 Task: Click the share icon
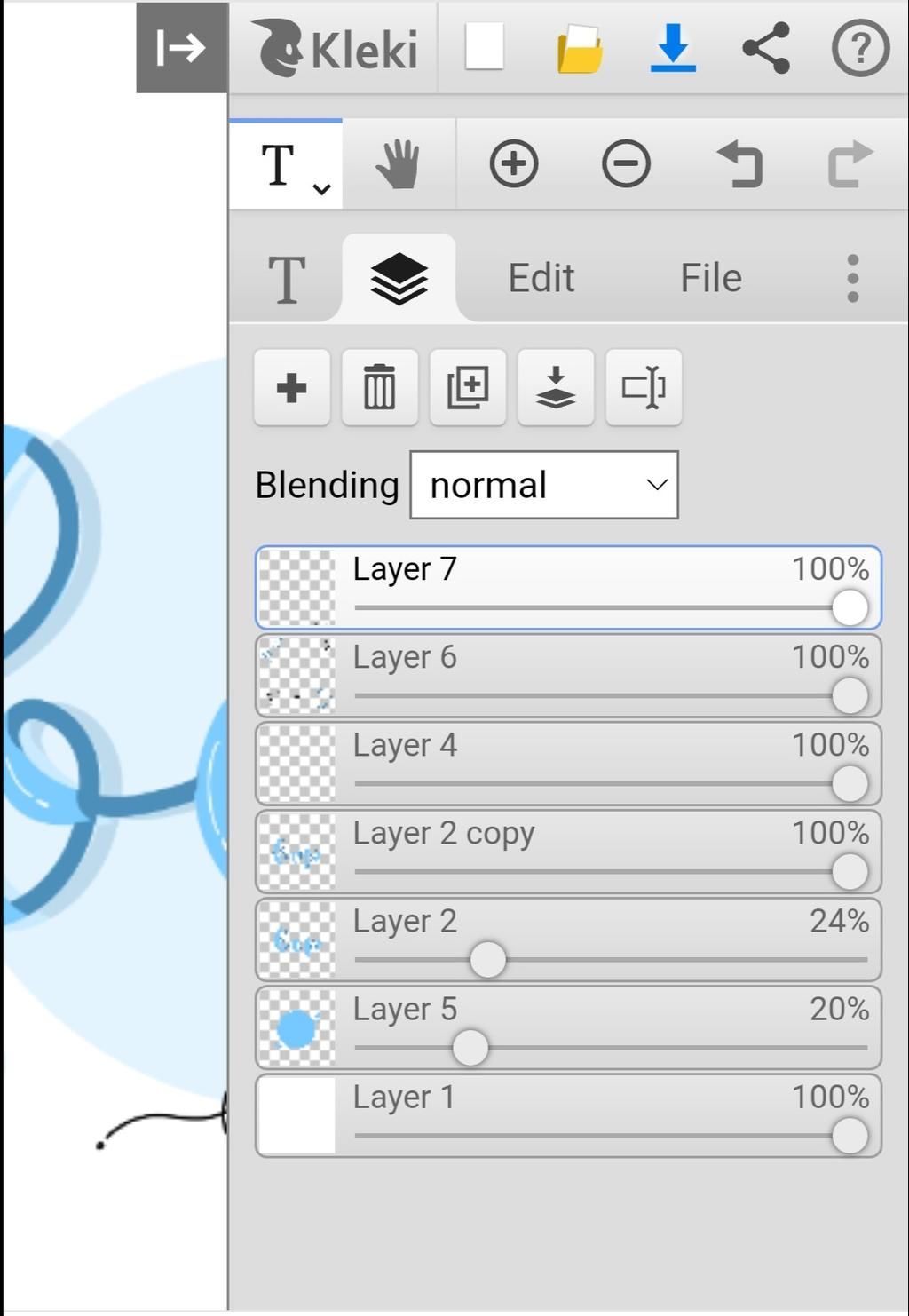pyautogui.click(x=766, y=47)
